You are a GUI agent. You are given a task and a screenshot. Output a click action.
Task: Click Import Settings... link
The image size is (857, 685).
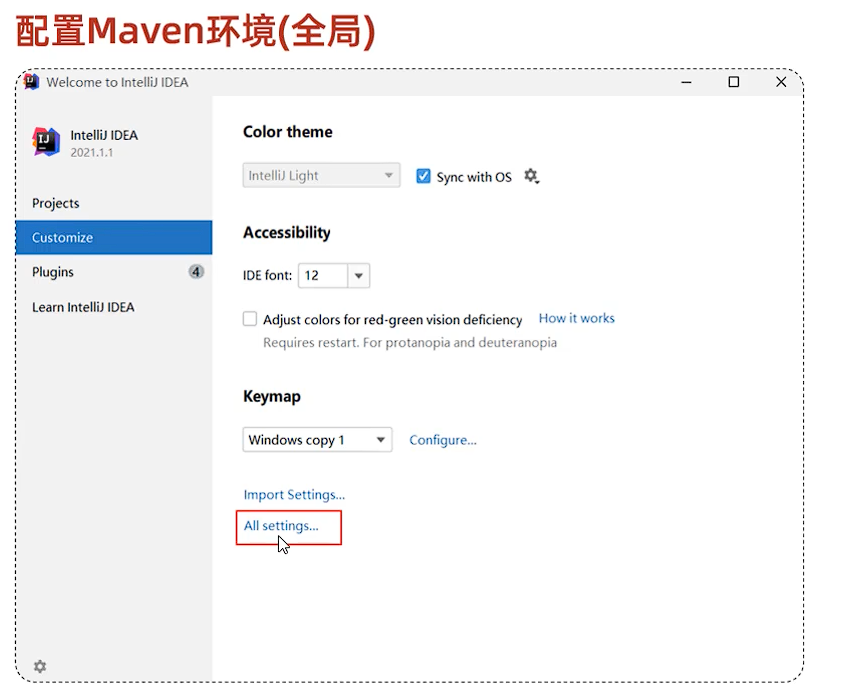[x=294, y=495]
